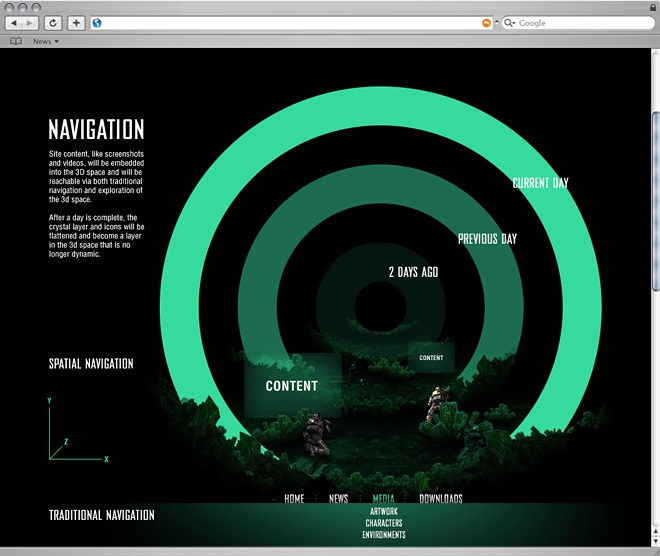This screenshot has height=556, width=660.
Task: Click the orange RSS feed icon
Action: pos(487,22)
